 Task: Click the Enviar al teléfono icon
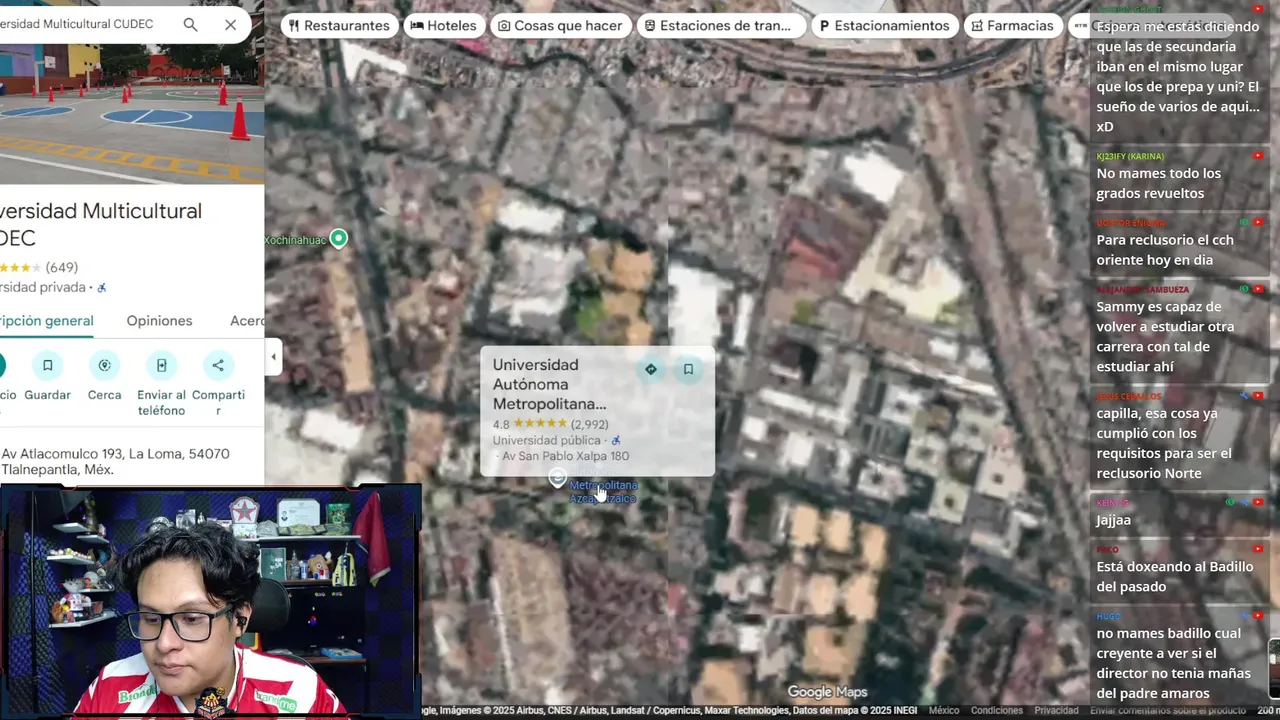[161, 365]
